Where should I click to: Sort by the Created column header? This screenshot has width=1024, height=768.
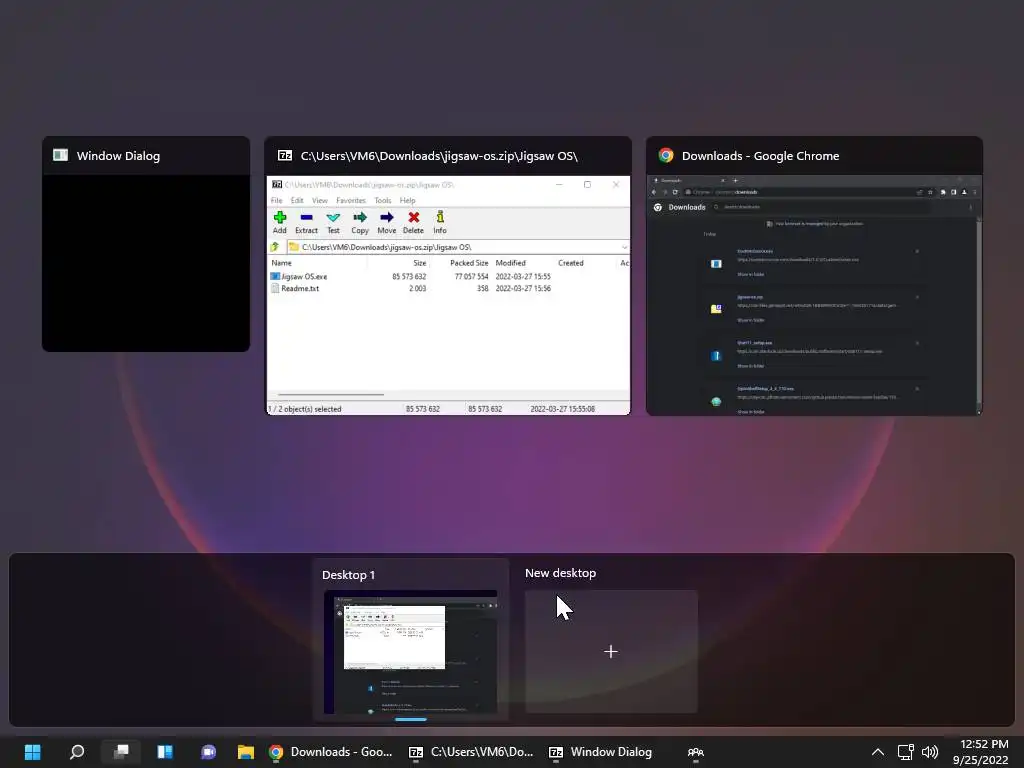click(571, 263)
